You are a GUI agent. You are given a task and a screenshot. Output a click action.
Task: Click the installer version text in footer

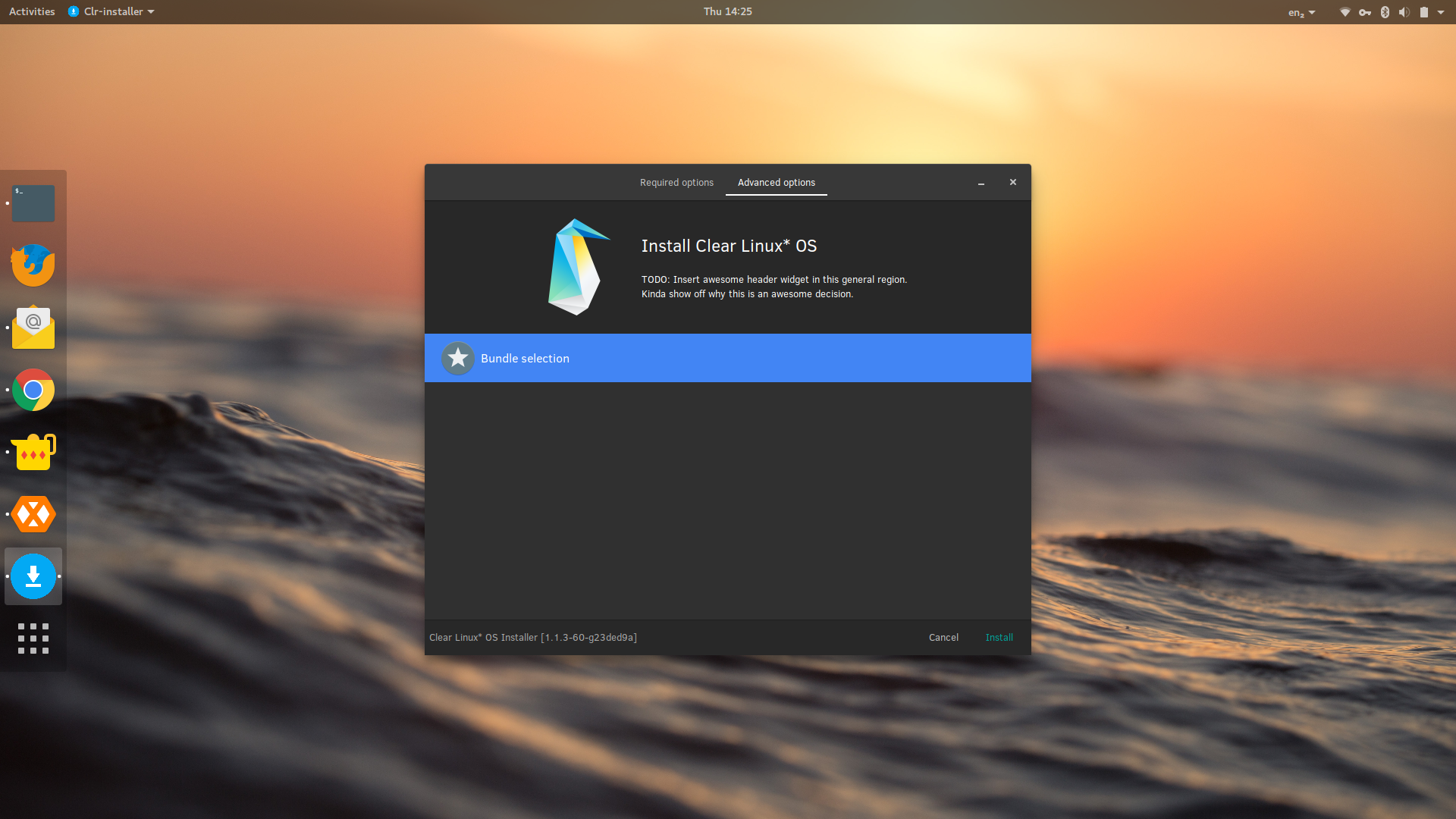(x=533, y=638)
